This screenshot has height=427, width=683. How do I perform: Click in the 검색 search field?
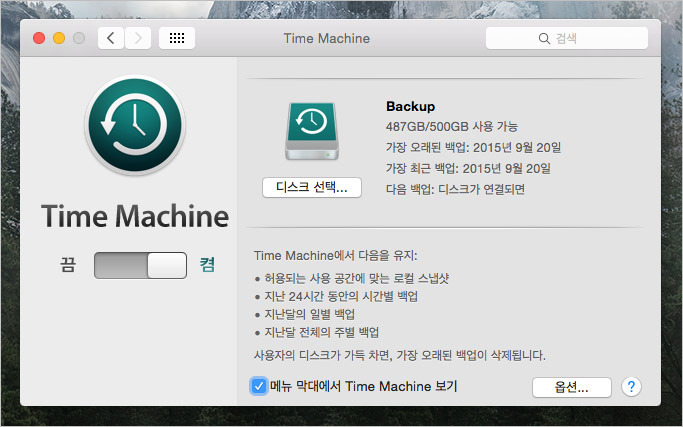click(567, 38)
